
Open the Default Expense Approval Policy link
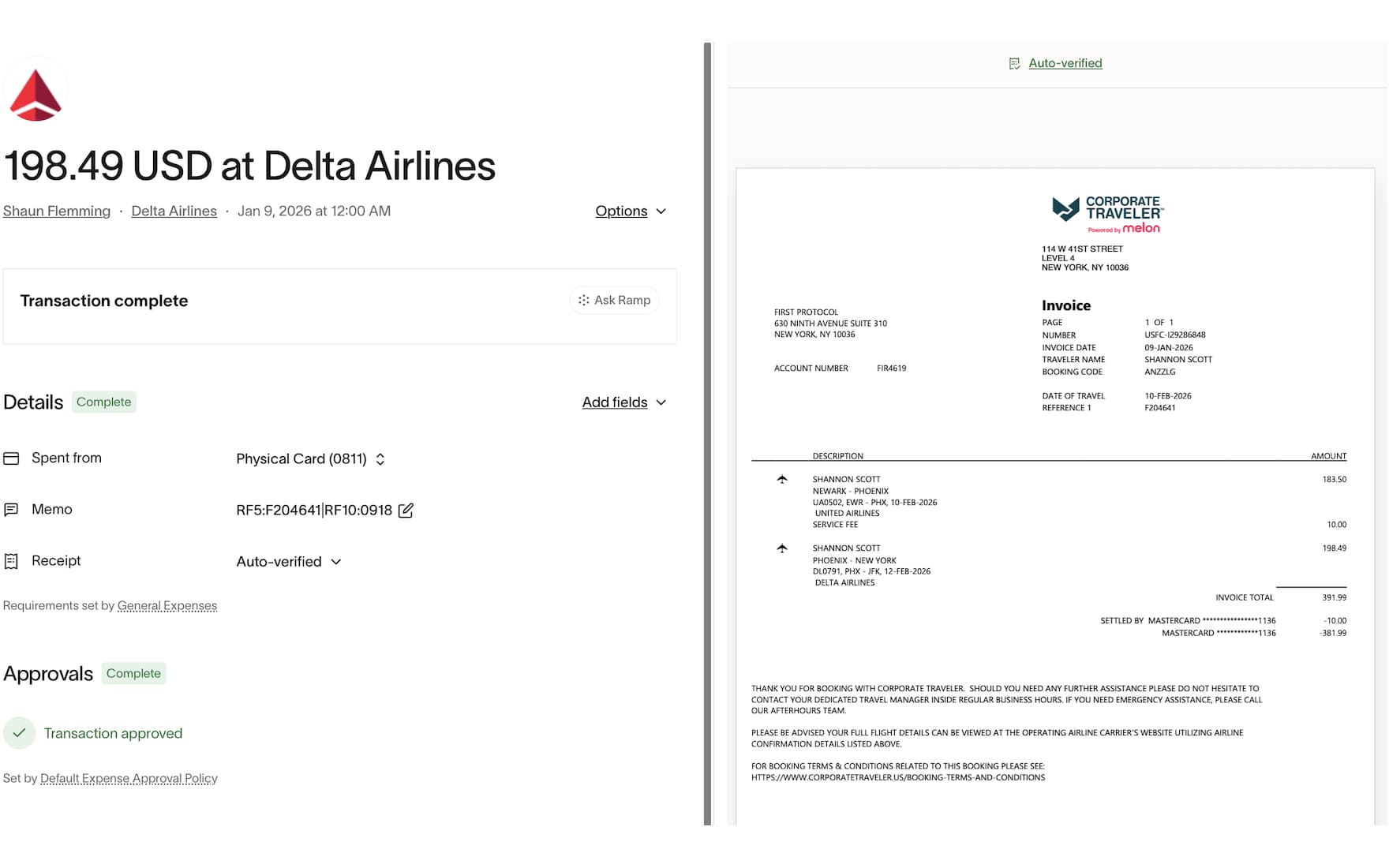pos(129,779)
